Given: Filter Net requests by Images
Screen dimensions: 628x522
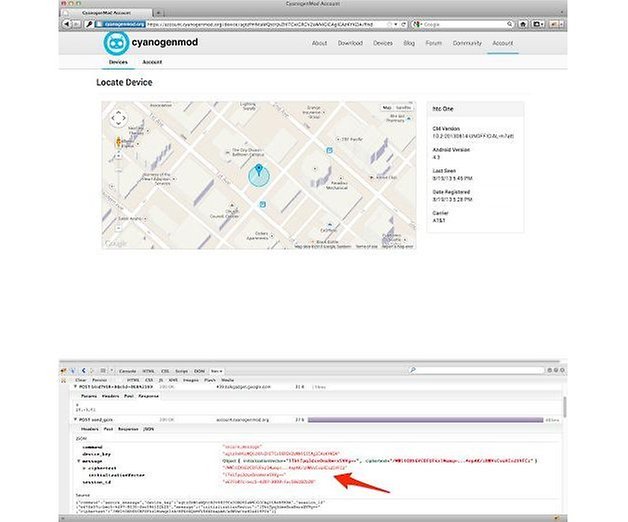Looking at the screenshot, I should pyautogui.click(x=191, y=380).
